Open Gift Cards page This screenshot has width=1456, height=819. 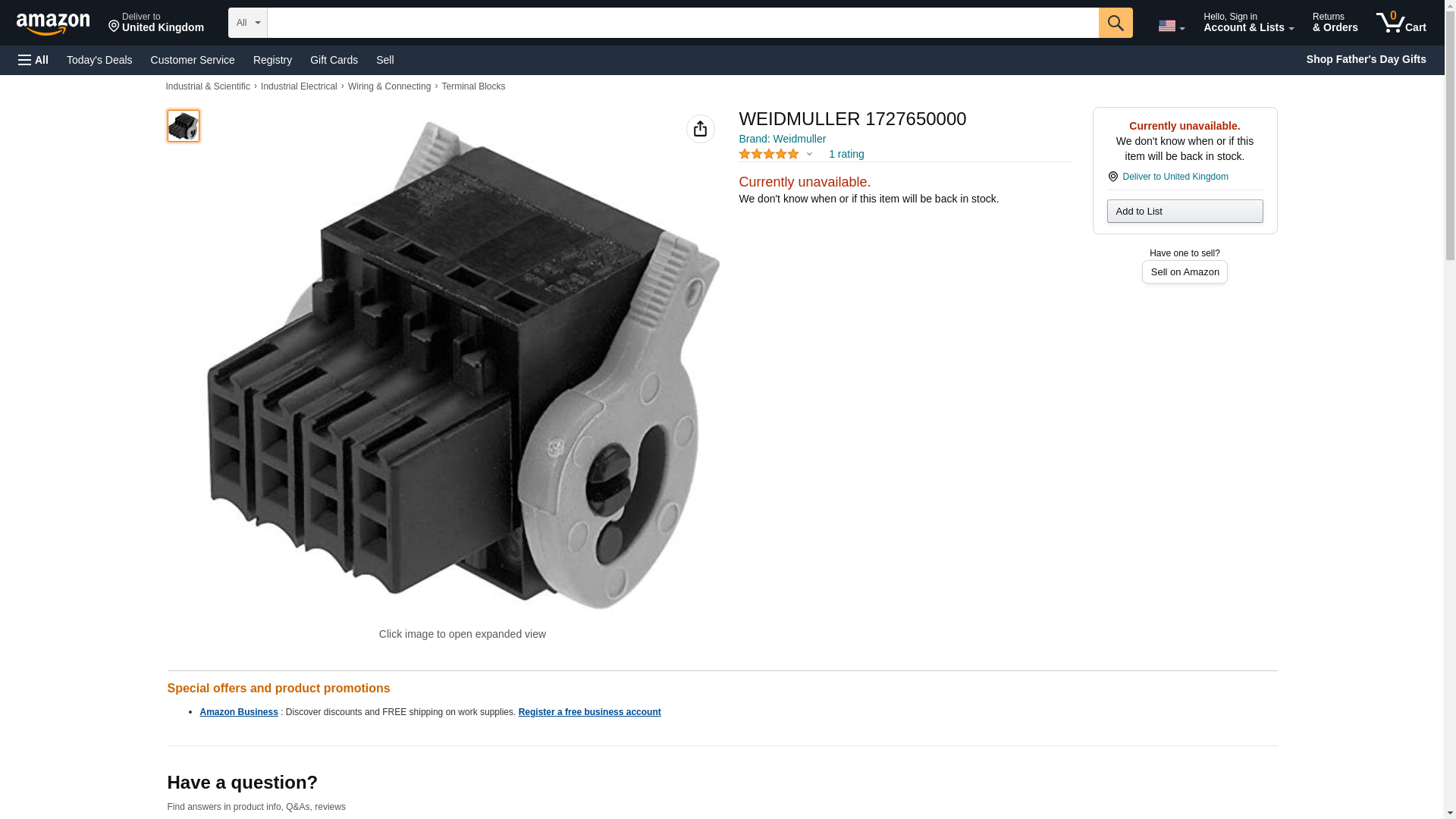click(334, 60)
